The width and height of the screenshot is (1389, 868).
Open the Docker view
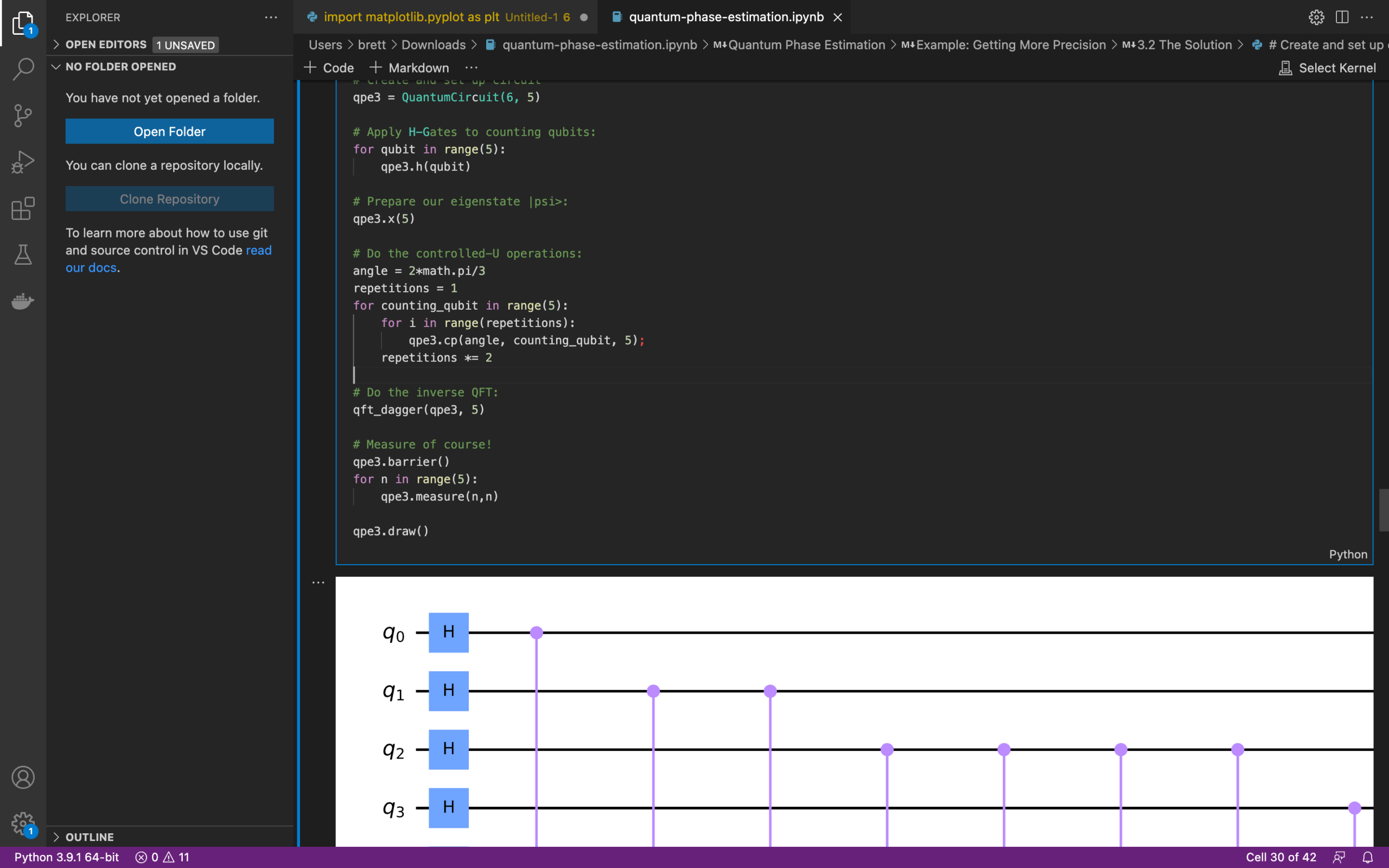click(23, 301)
